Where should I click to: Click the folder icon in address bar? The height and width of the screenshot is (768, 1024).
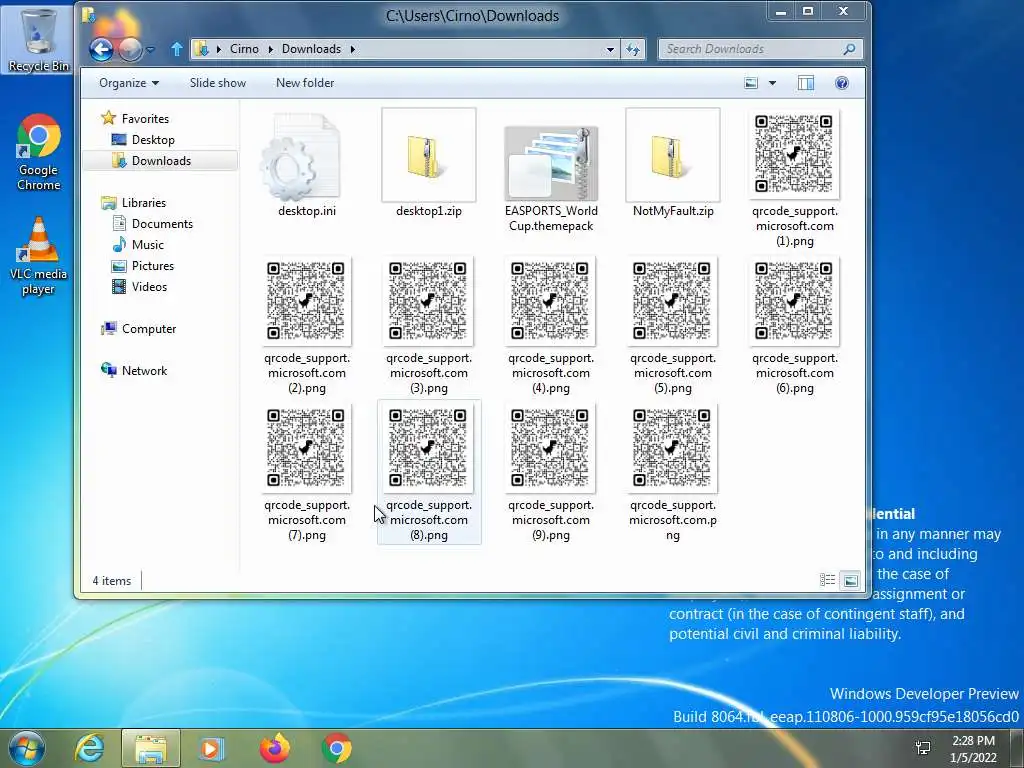point(202,49)
